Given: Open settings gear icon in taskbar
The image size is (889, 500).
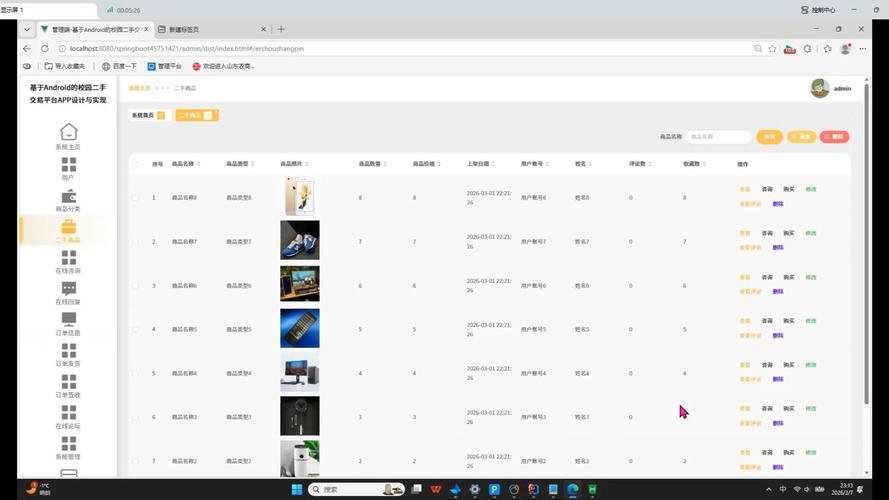Looking at the screenshot, I should coord(475,489).
